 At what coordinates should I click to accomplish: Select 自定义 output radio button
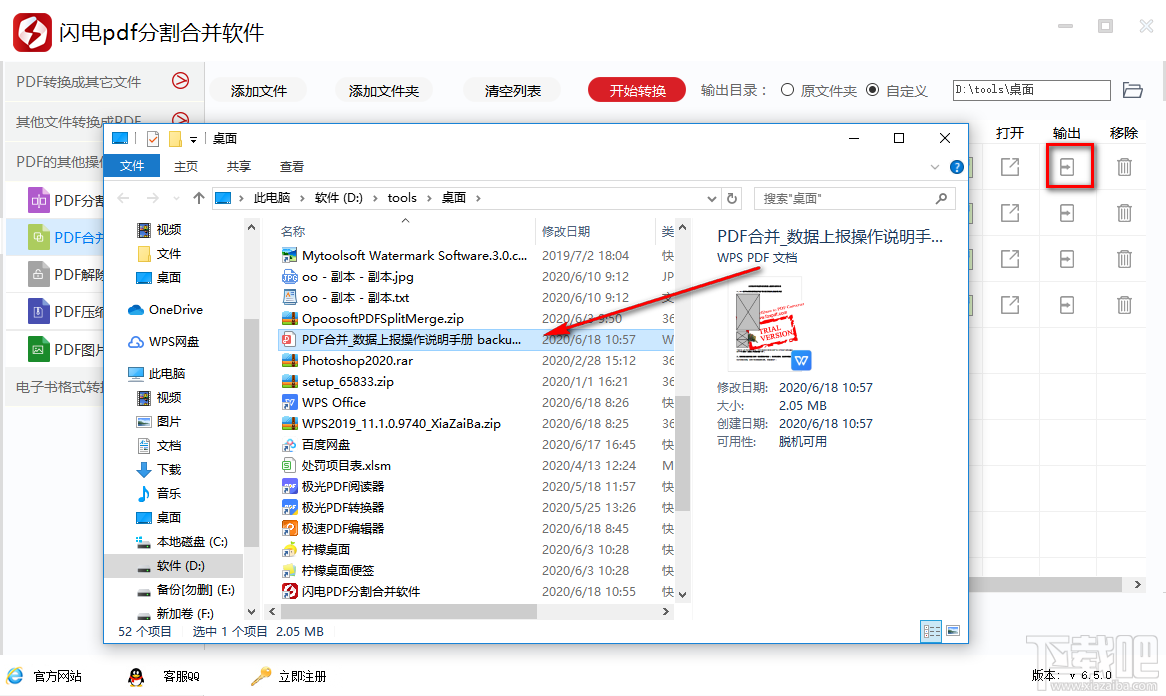click(873, 90)
